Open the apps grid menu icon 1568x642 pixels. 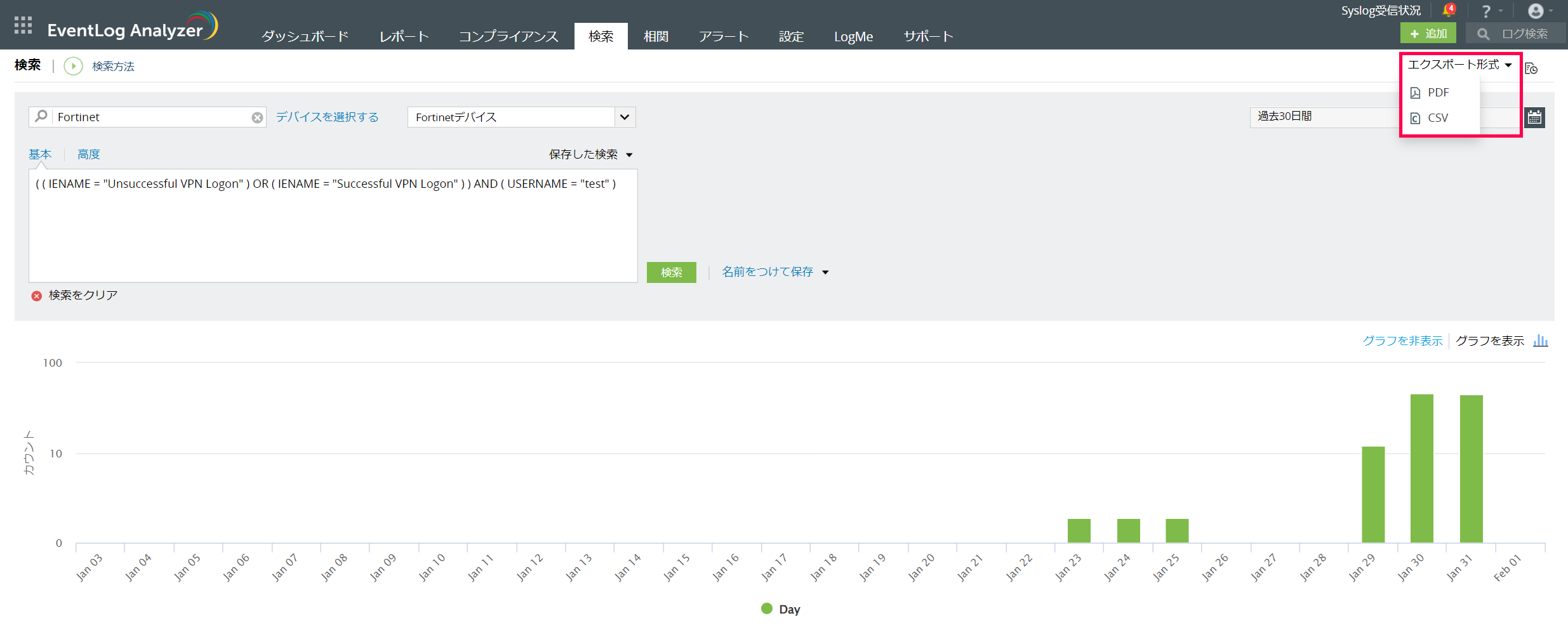[23, 25]
